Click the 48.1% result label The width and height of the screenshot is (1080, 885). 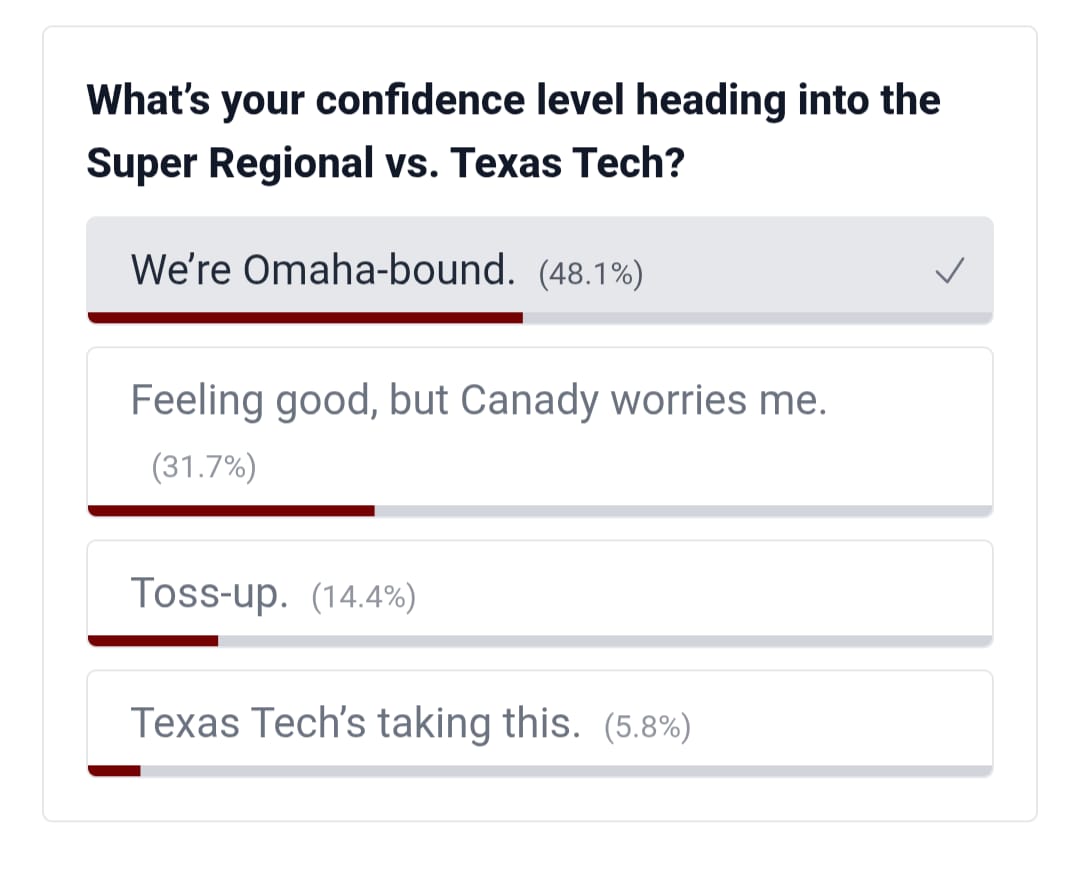(x=590, y=274)
